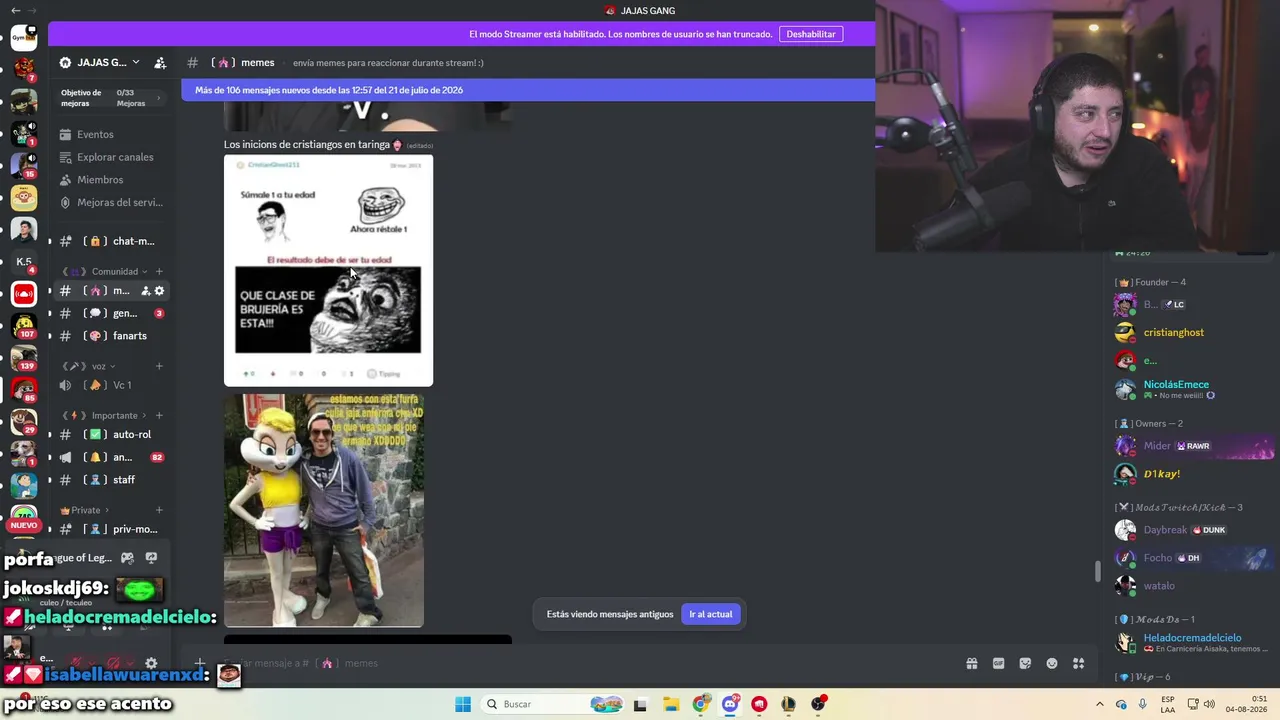Click the new messages banner since 12:57
Screen dimensions: 1280x720
(x=528, y=90)
